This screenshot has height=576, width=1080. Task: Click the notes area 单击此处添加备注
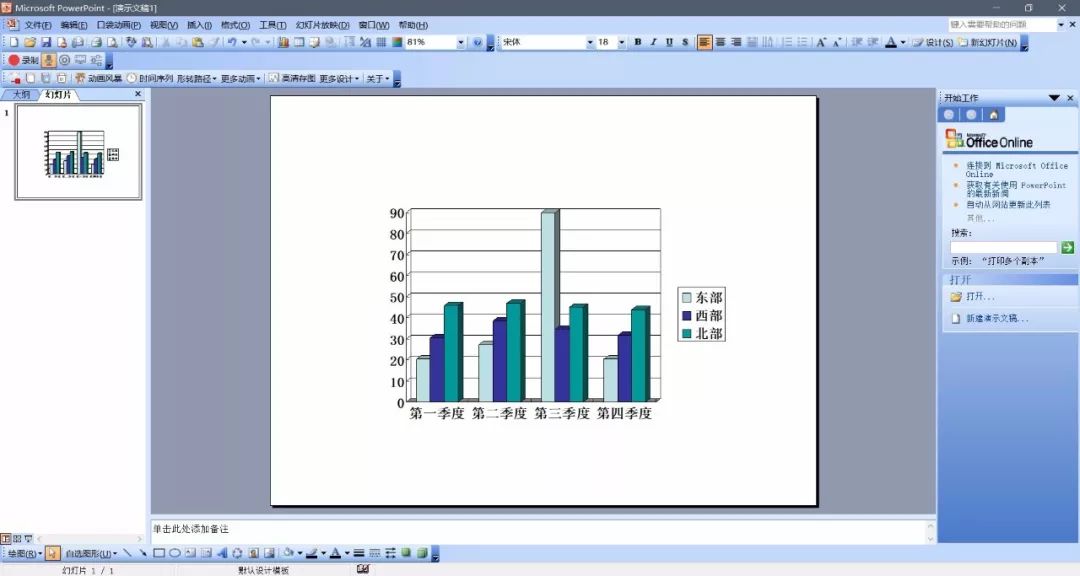tap(540, 531)
